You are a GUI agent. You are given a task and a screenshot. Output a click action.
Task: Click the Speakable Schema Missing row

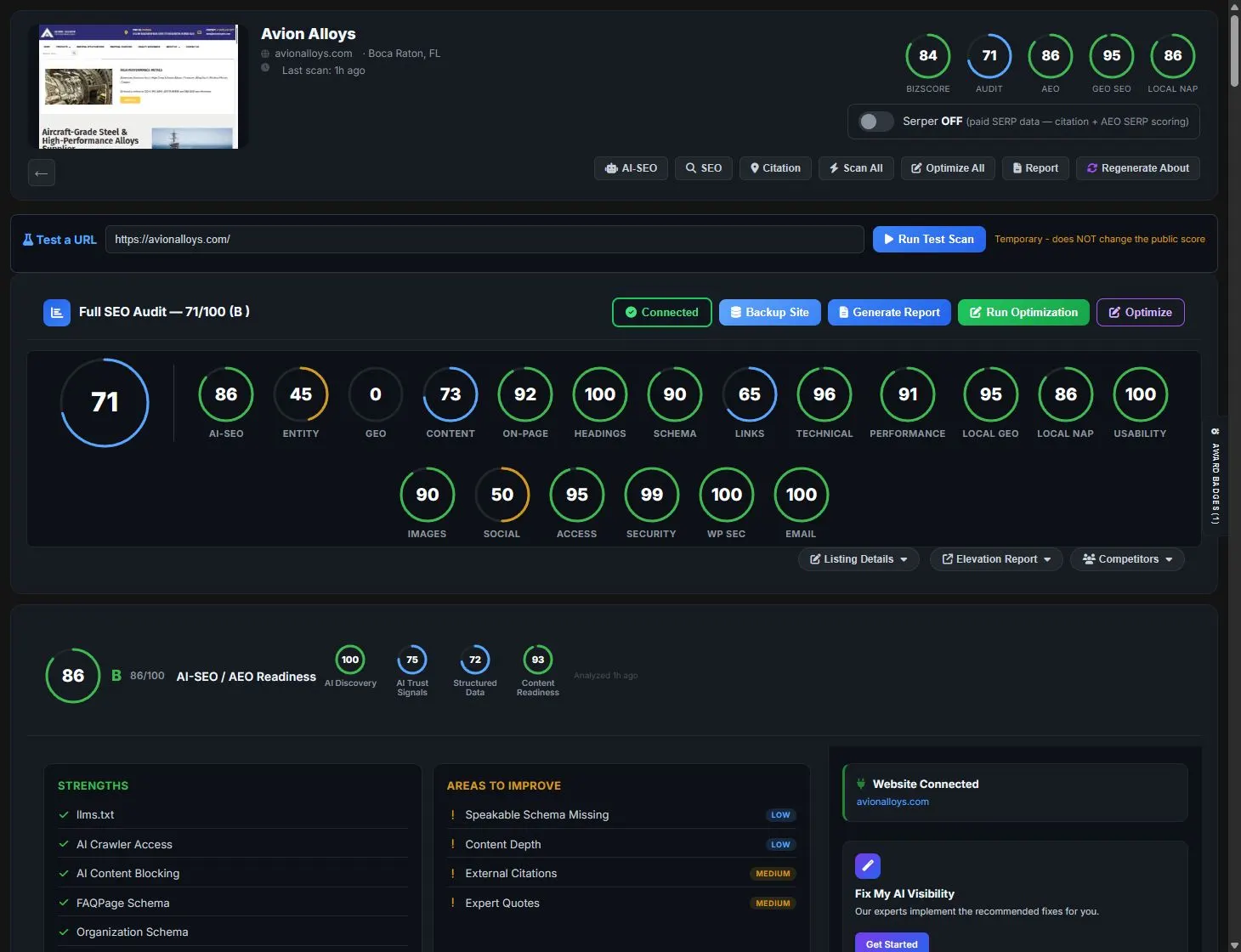pos(621,815)
